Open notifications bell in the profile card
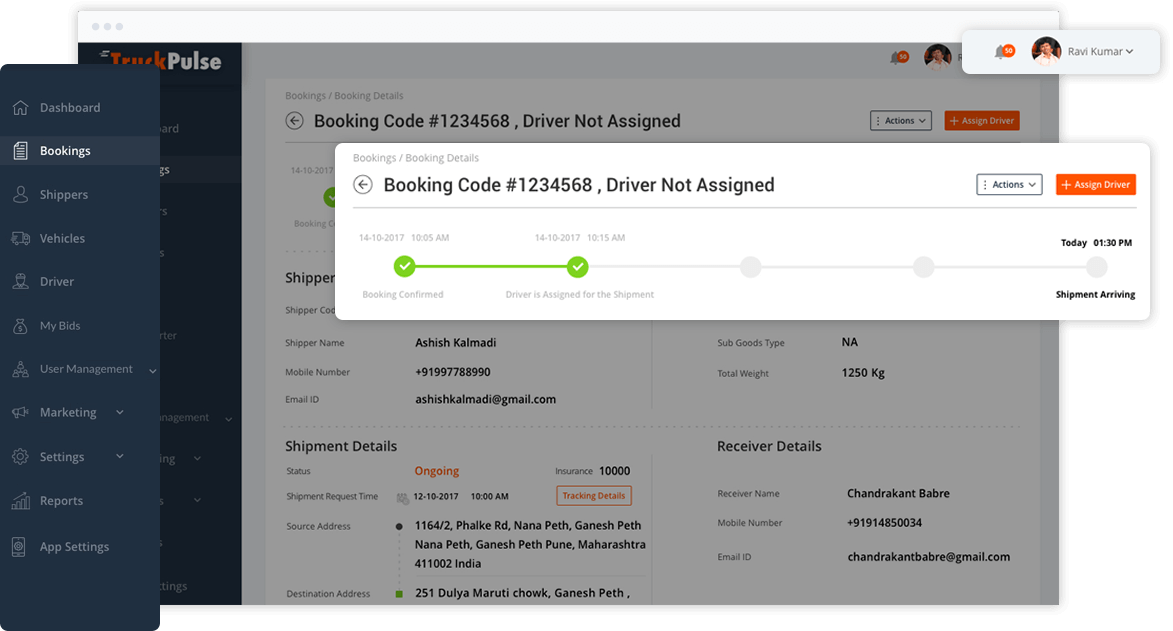Screen dimensions: 1173x631 point(1001,52)
